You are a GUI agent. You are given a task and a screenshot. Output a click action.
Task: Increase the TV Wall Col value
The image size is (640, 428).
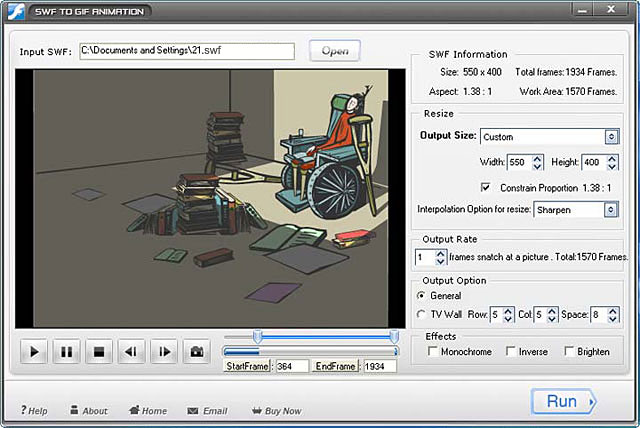552,311
